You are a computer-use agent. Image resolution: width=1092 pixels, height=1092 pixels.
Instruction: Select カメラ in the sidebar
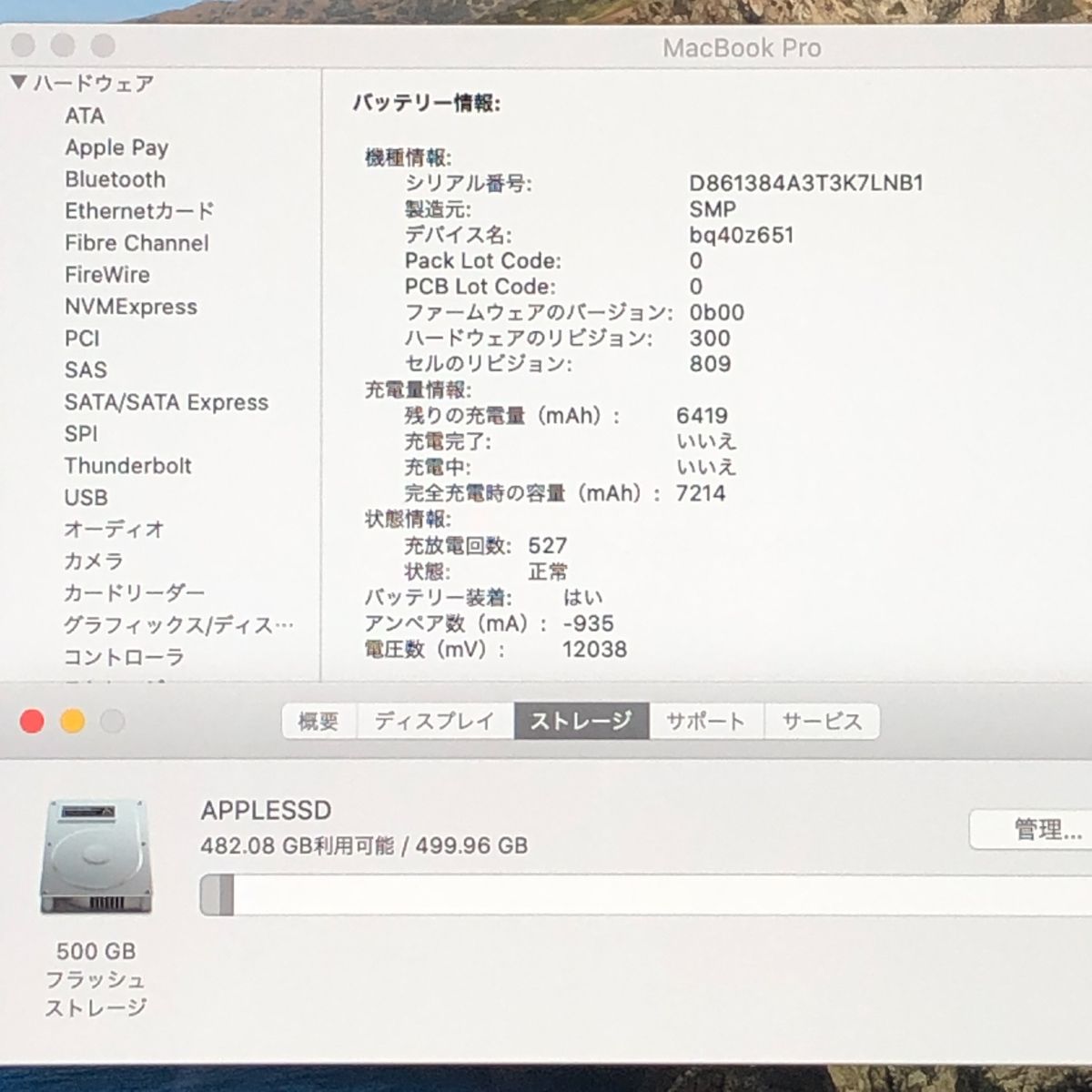click(x=94, y=561)
